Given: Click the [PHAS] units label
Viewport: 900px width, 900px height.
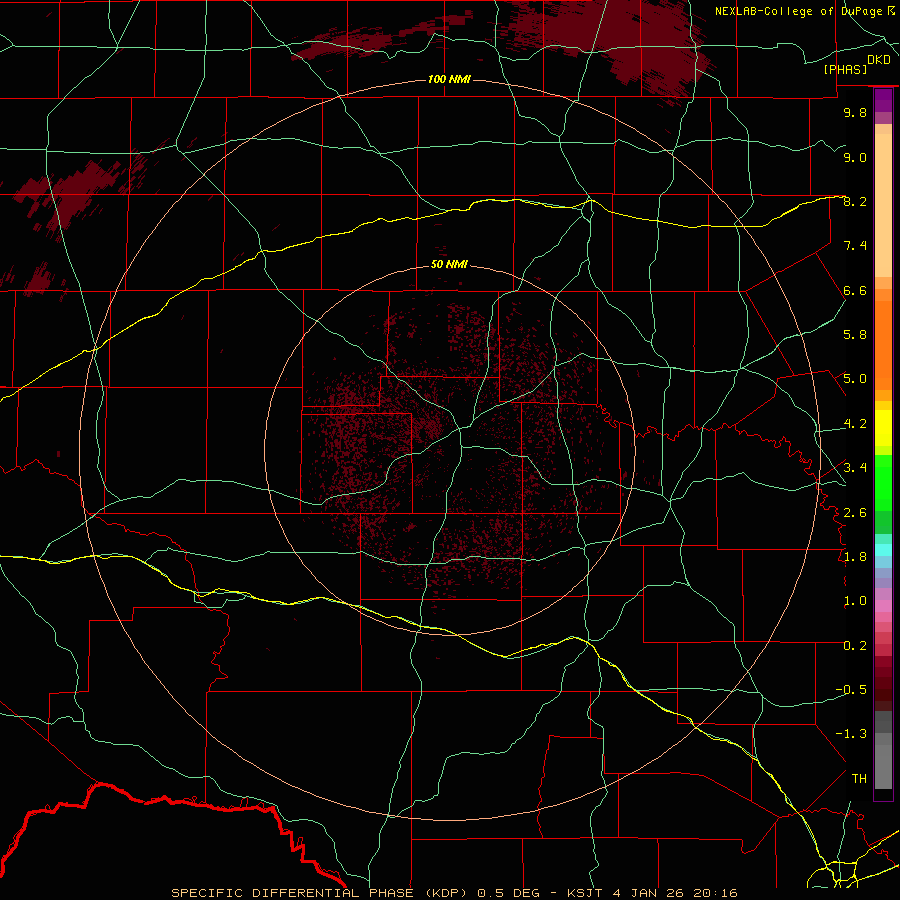Looking at the screenshot, I should (845, 69).
